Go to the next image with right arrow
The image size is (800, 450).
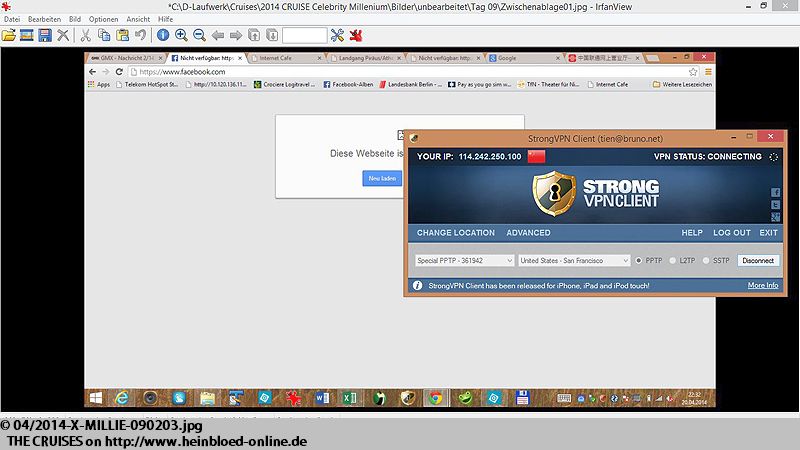pyautogui.click(x=236, y=35)
